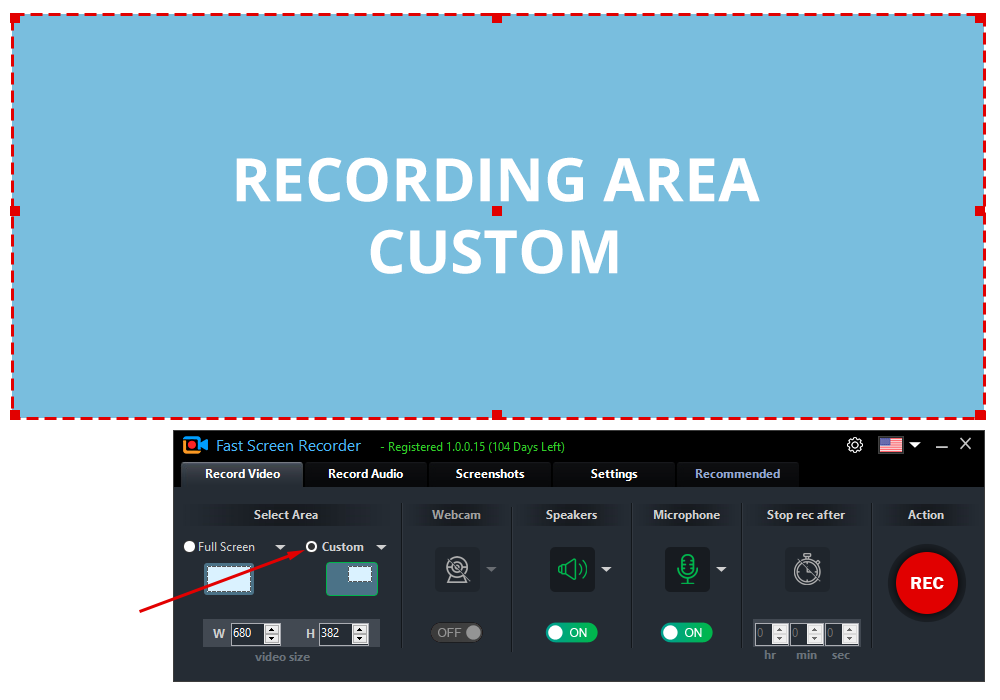Viewport: 1000px width, 700px height.
Task: Click the green microphone icon
Action: (x=688, y=569)
